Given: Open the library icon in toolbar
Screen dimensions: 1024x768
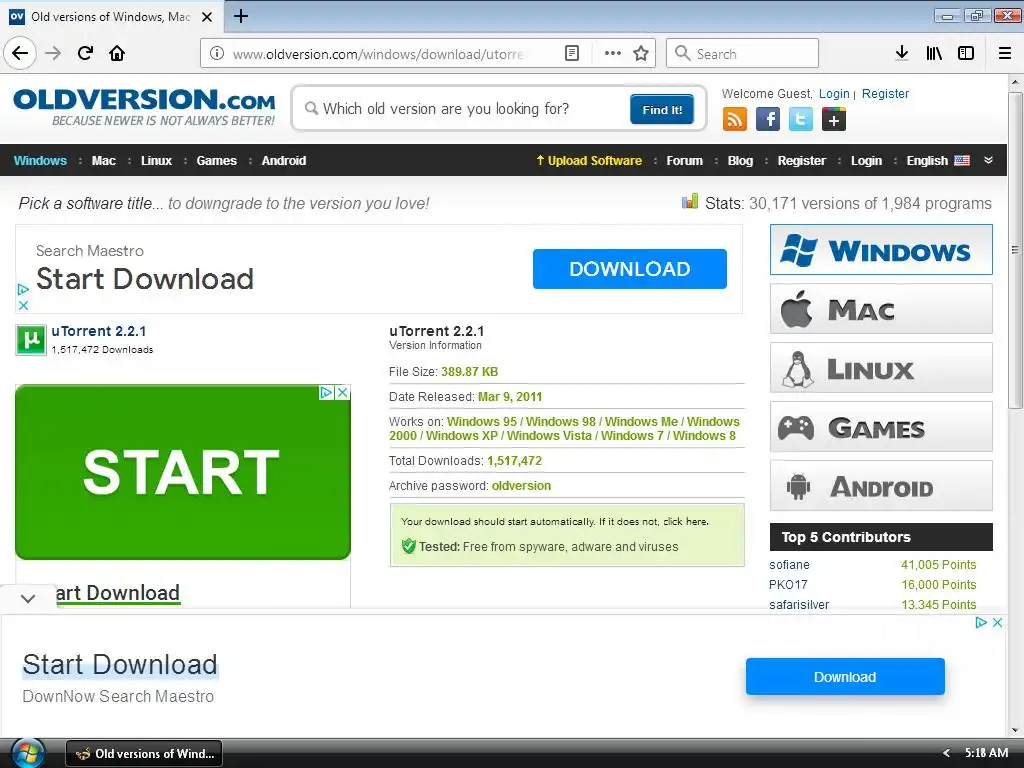Looking at the screenshot, I should [934, 53].
